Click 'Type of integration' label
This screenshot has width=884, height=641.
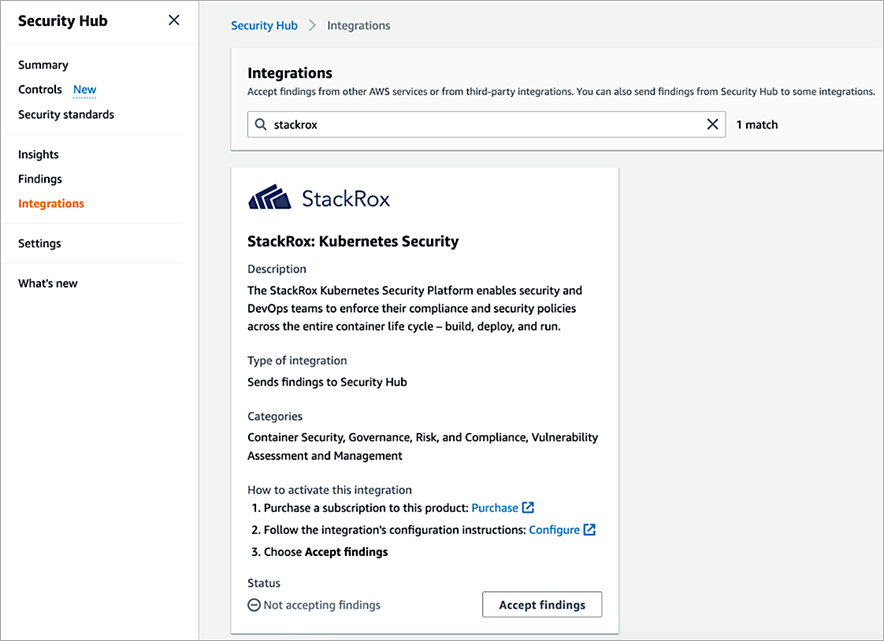pos(297,360)
